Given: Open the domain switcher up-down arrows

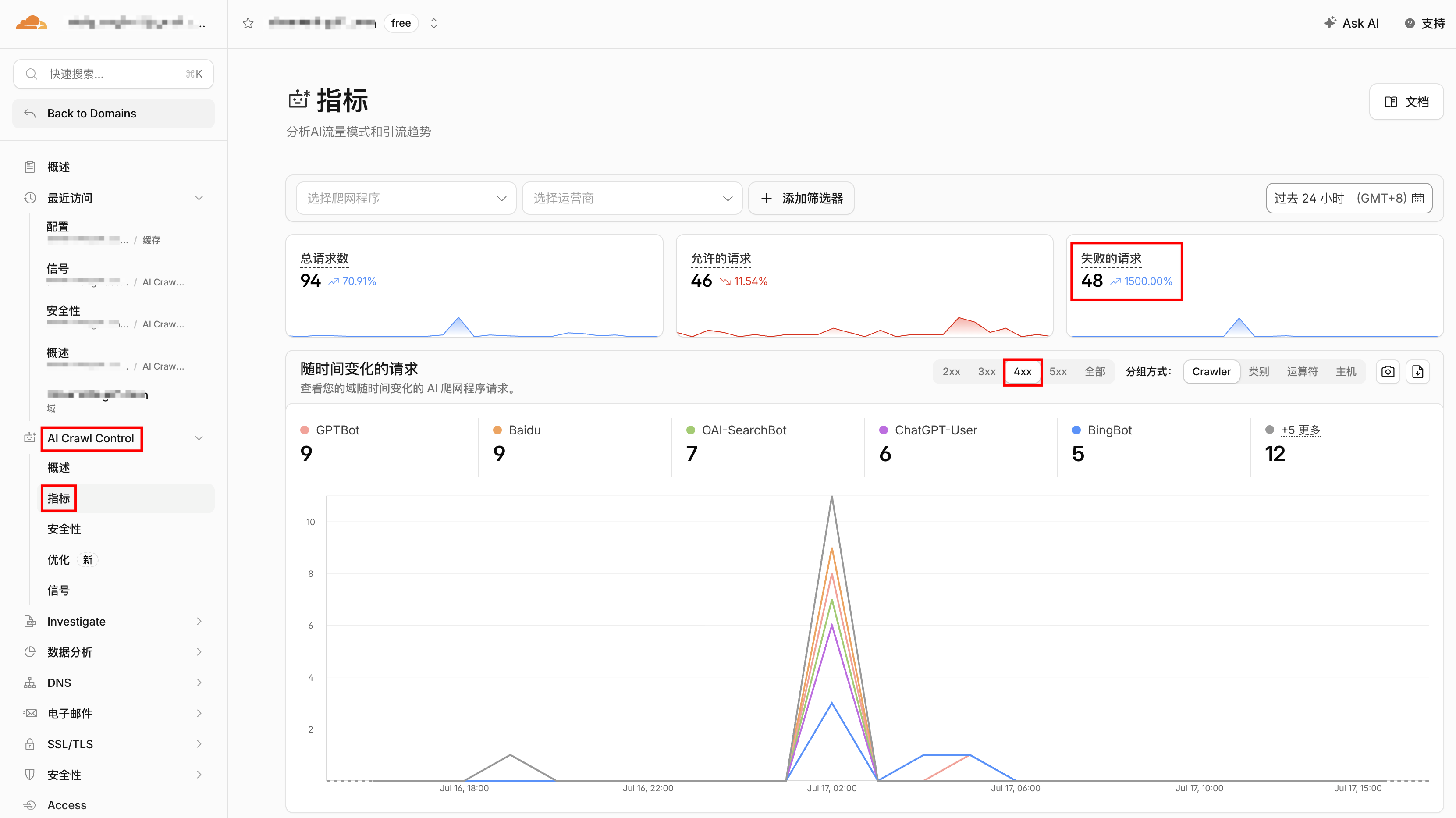Looking at the screenshot, I should pos(433,23).
